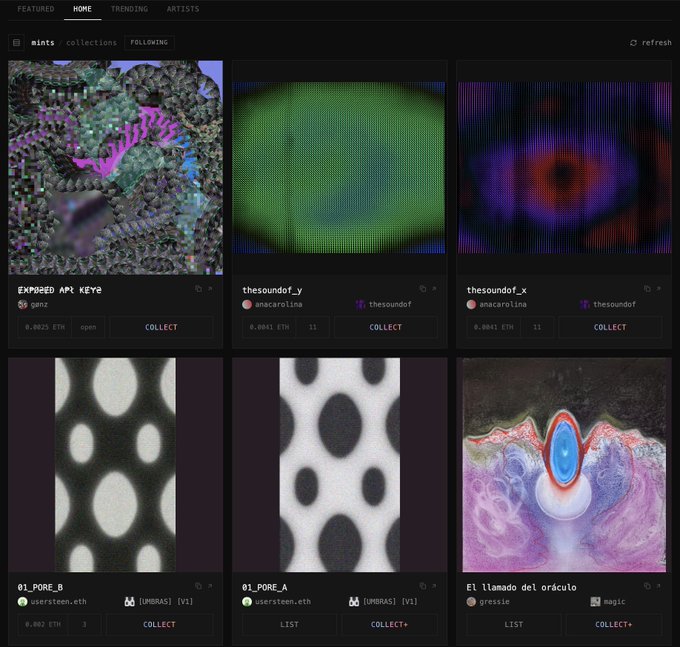Toggle the FOLLOWING filter
This screenshot has width=680, height=647.
pos(149,42)
